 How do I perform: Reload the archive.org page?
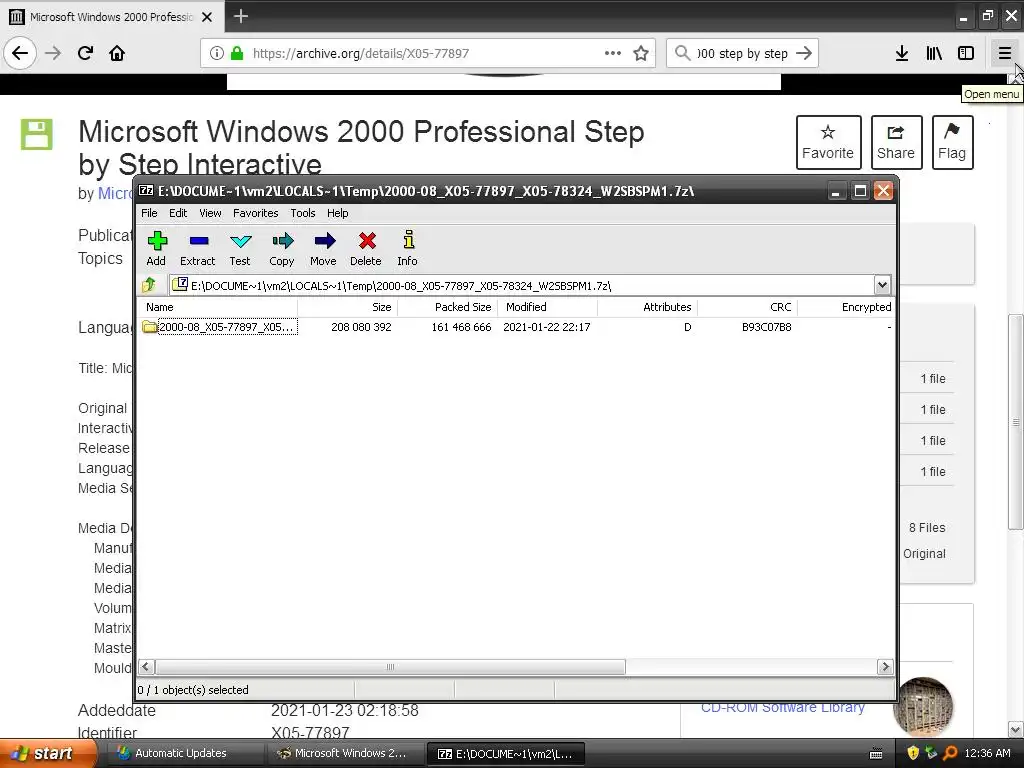85,53
